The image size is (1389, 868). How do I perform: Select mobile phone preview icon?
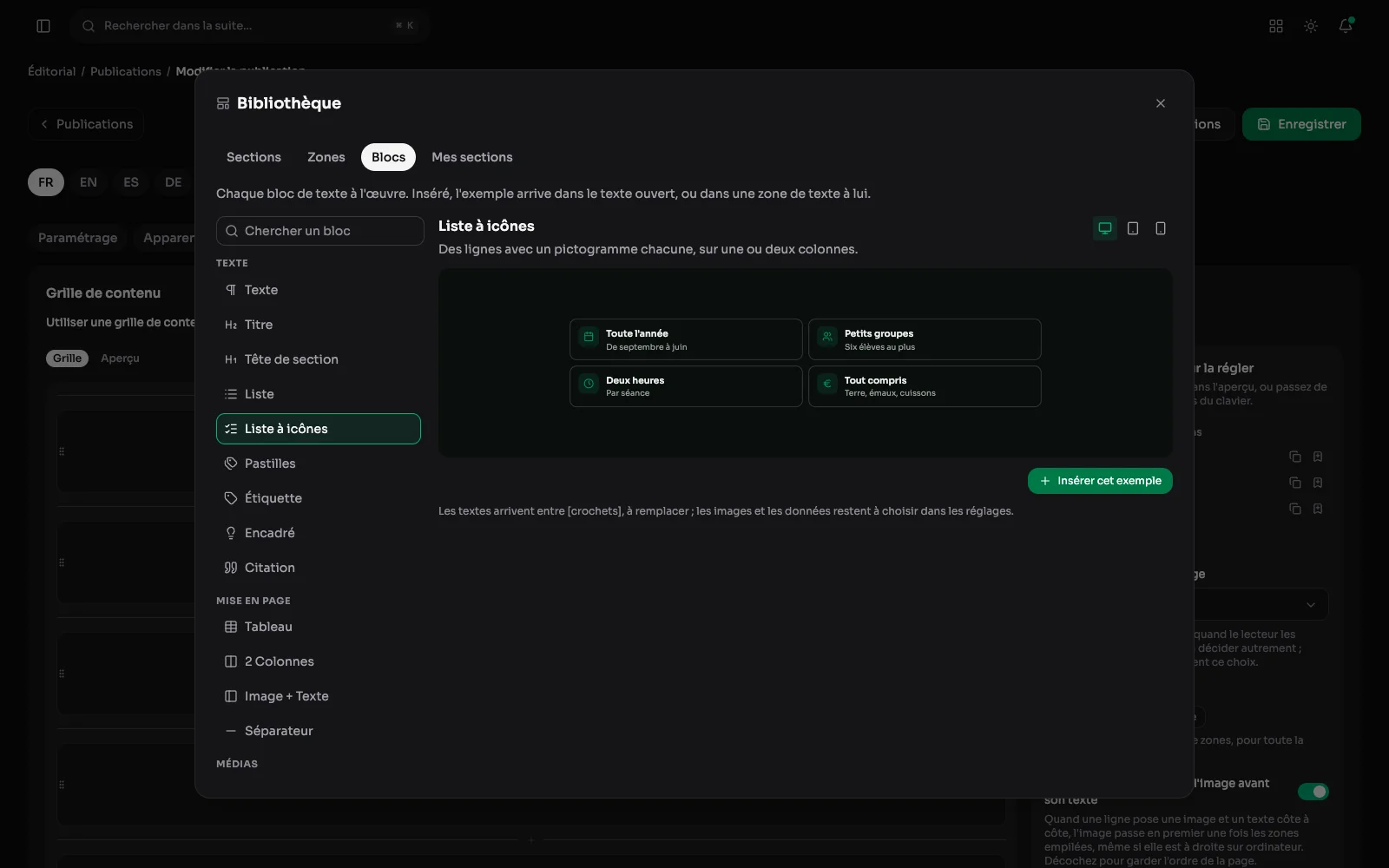pos(1161,228)
